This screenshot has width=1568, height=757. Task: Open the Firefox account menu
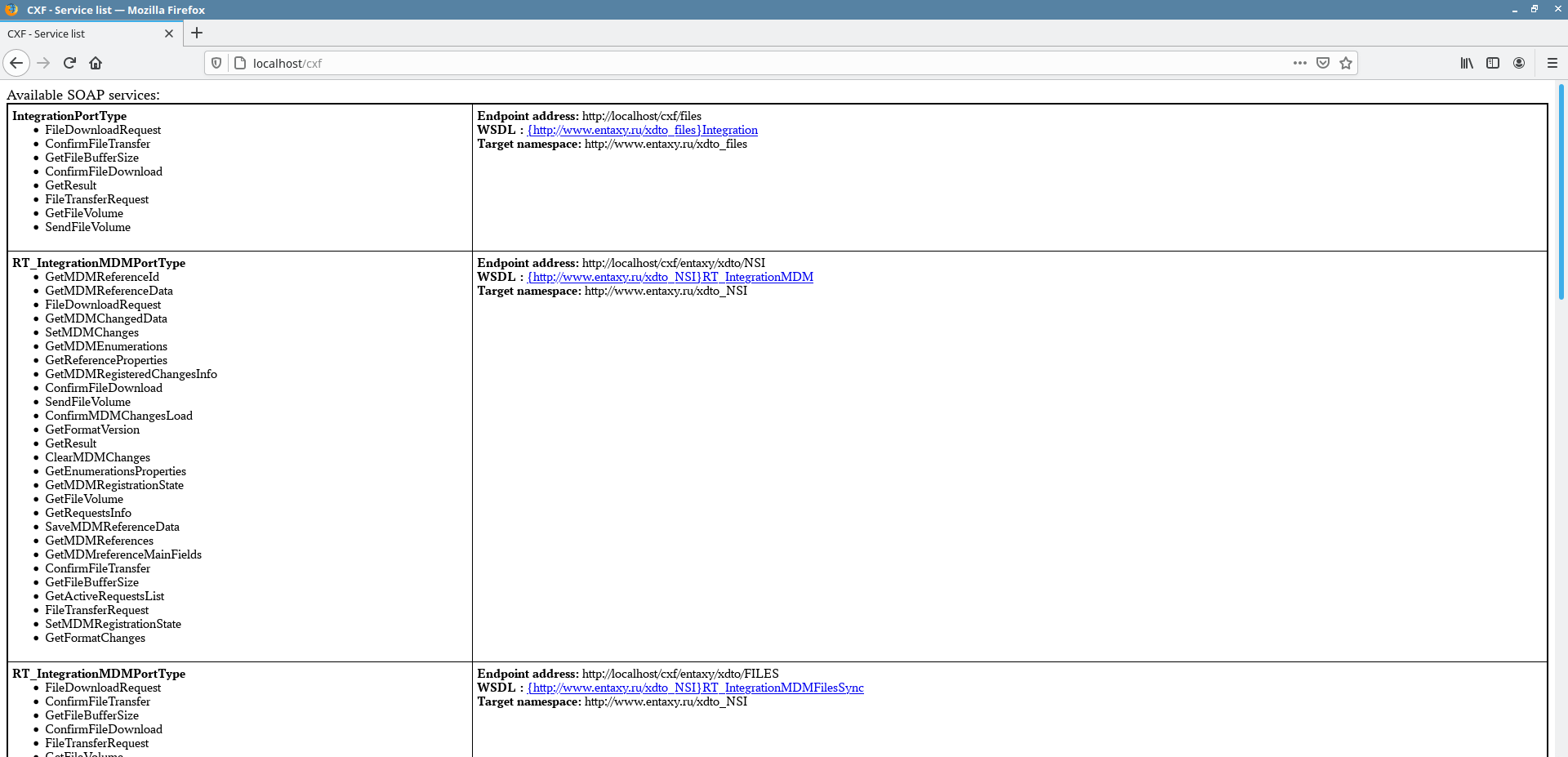pos(1519,63)
